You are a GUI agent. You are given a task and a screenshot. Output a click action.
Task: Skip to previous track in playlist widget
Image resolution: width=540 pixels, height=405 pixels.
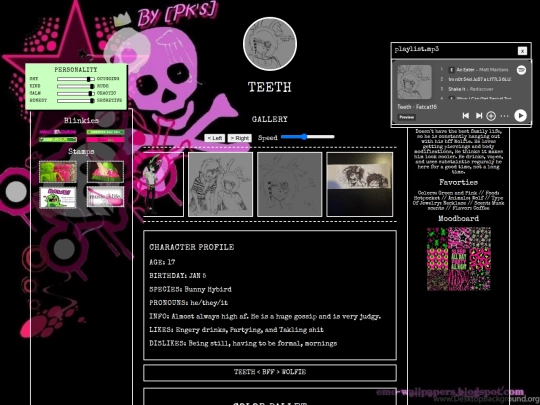pyautogui.click(x=466, y=116)
